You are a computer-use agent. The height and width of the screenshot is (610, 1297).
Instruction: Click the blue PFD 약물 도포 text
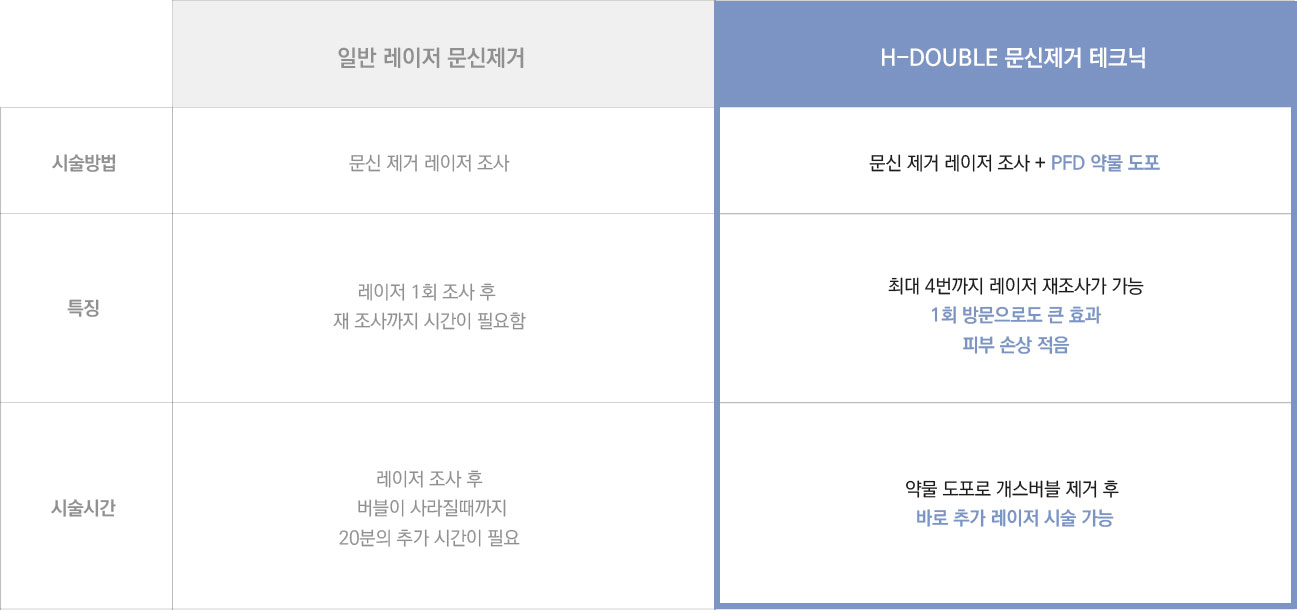coord(1105,164)
